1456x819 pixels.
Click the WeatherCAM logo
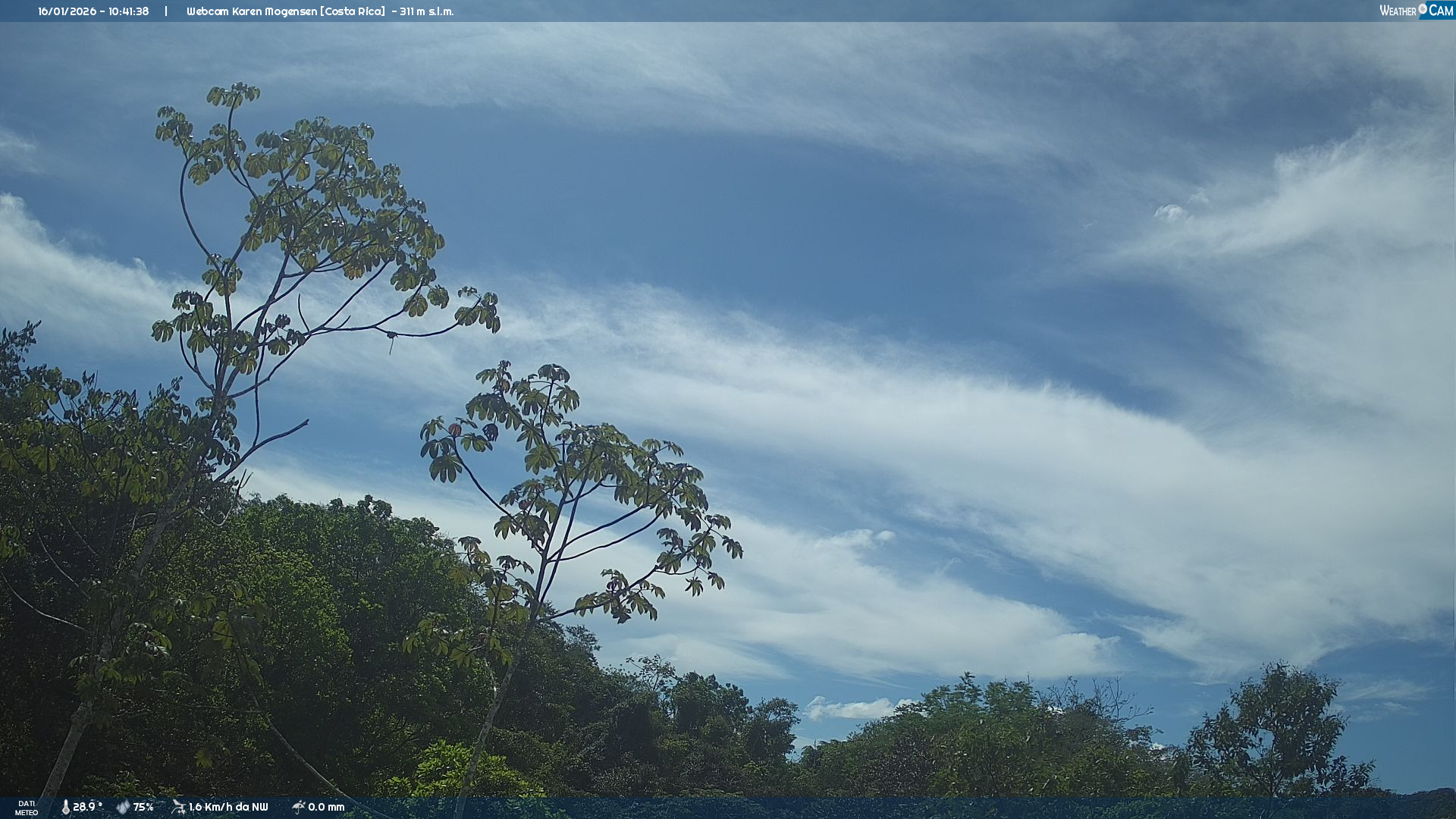1416,11
